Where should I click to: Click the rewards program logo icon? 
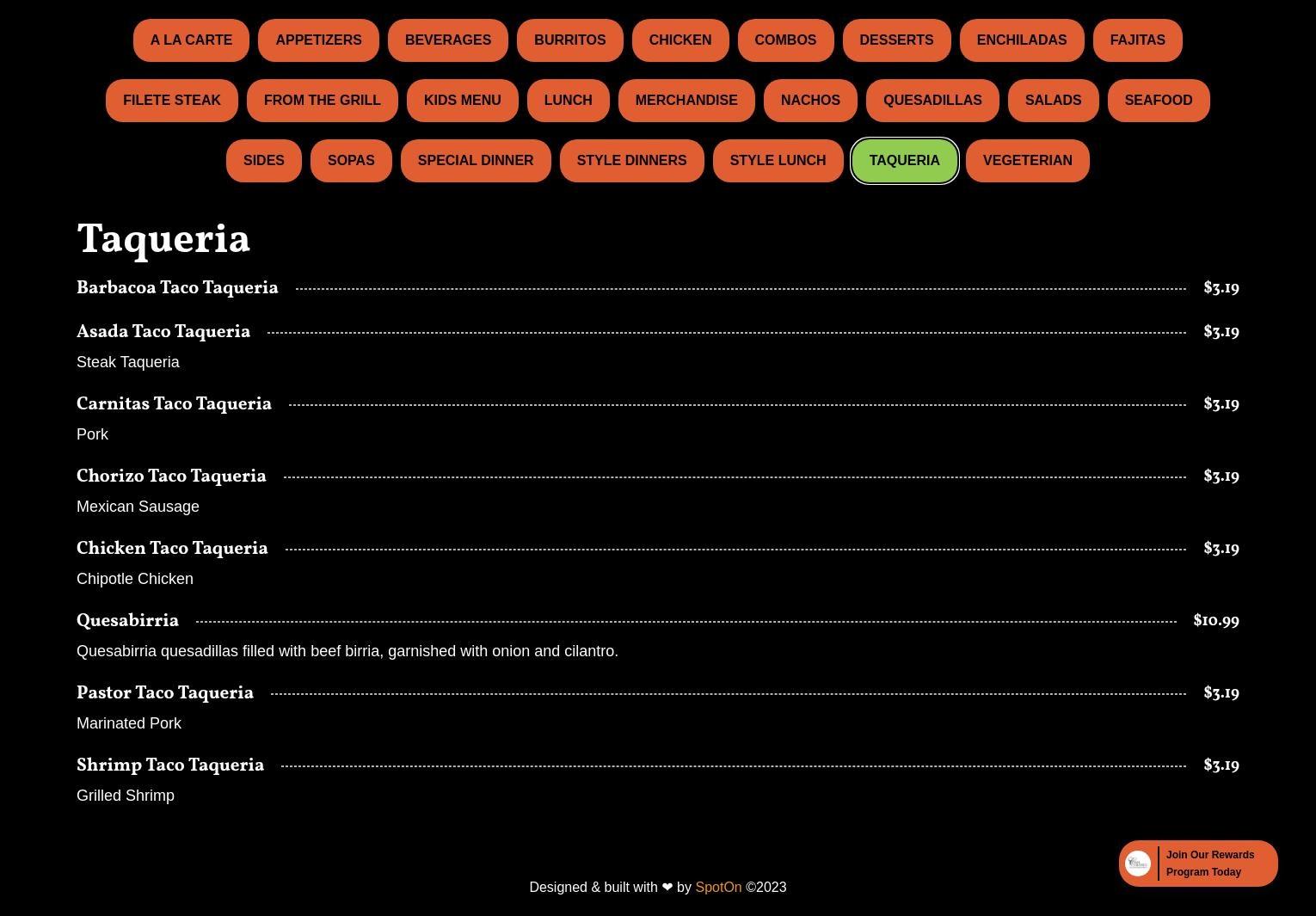1138,864
